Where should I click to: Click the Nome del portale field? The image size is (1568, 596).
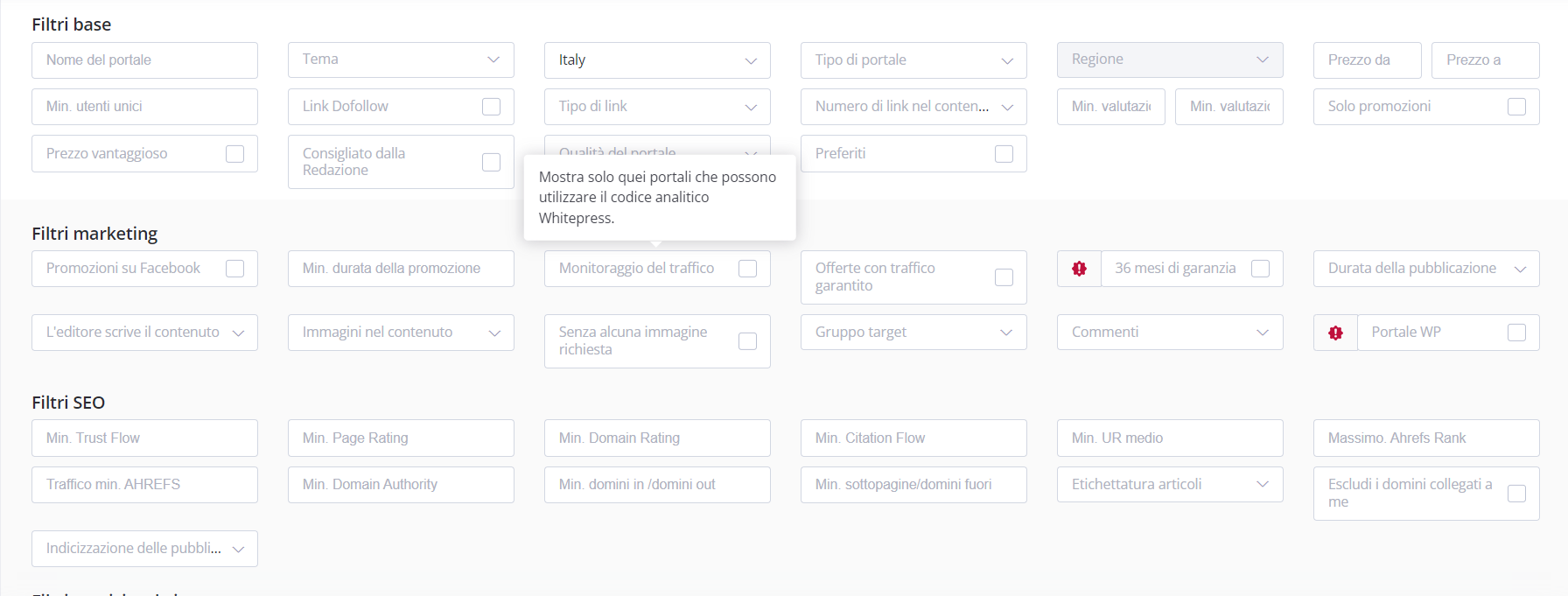tap(144, 60)
